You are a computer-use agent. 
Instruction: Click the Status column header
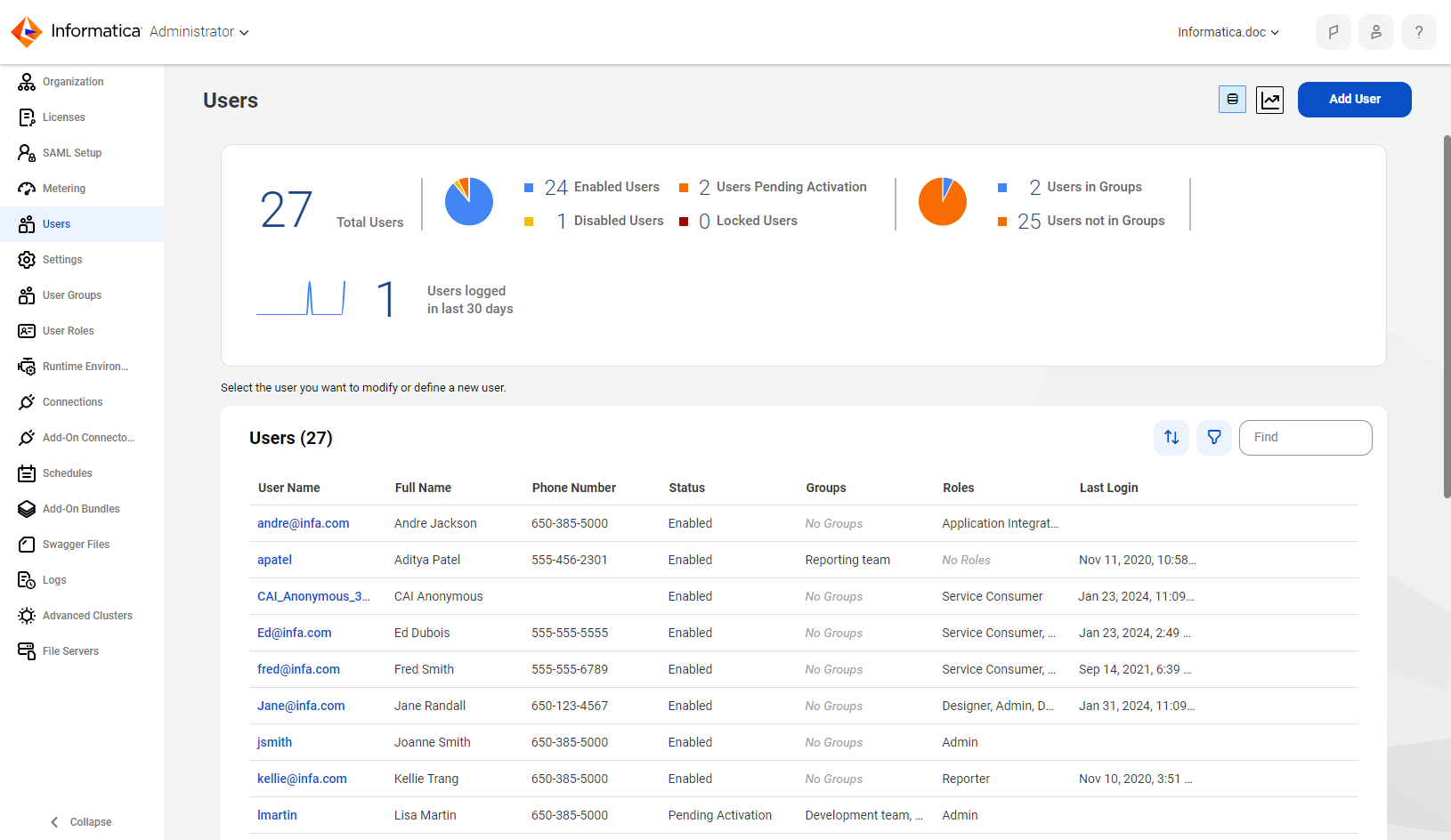687,488
